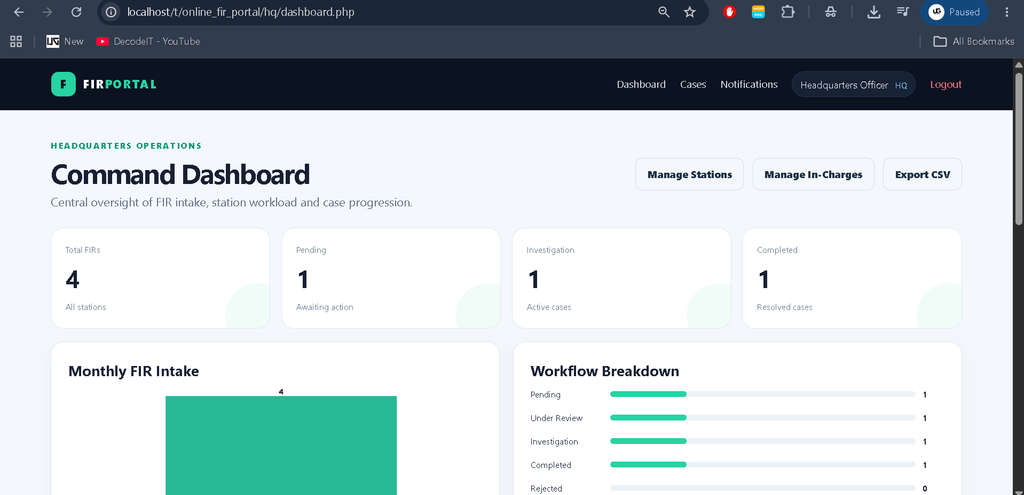Click the Pending Awaiting action card
Screen dimensions: 1024x495
[391, 278]
